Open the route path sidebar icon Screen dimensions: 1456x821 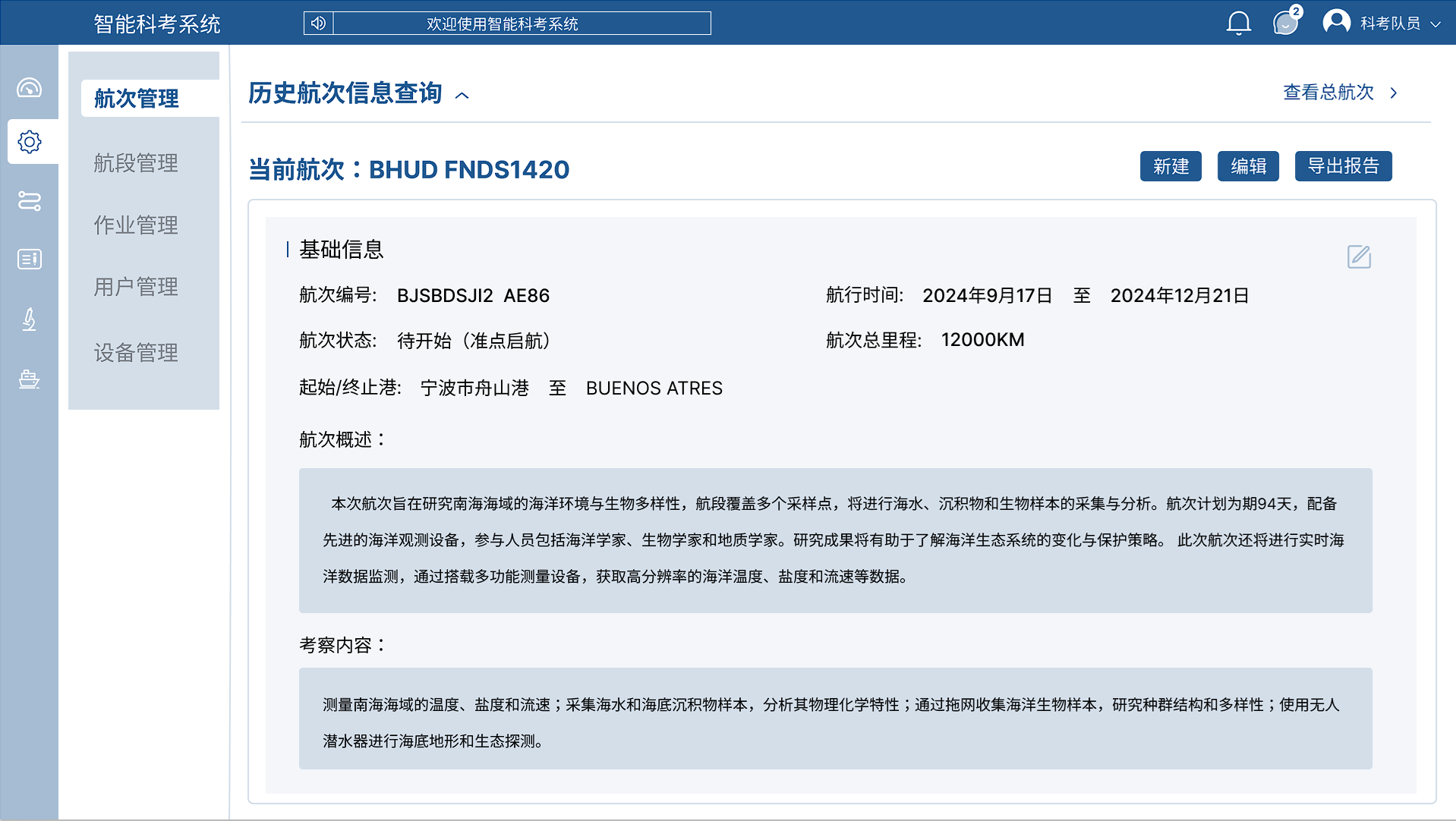(29, 201)
